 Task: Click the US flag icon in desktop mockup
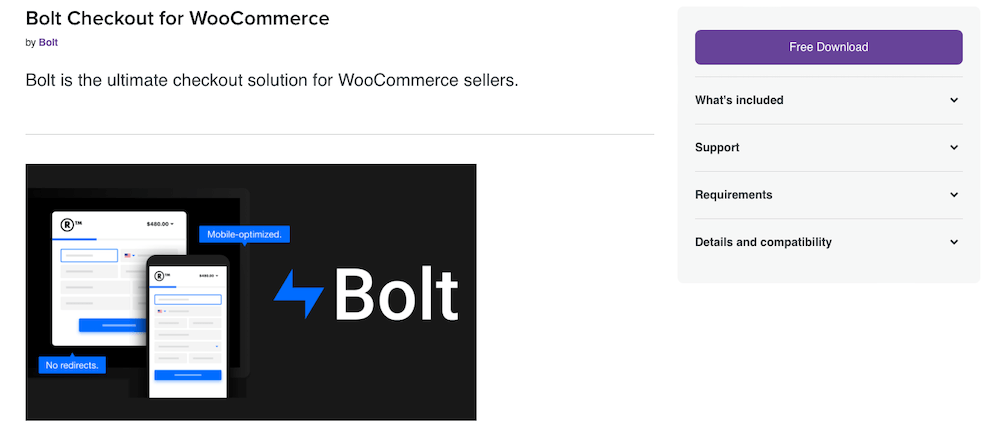click(x=128, y=256)
